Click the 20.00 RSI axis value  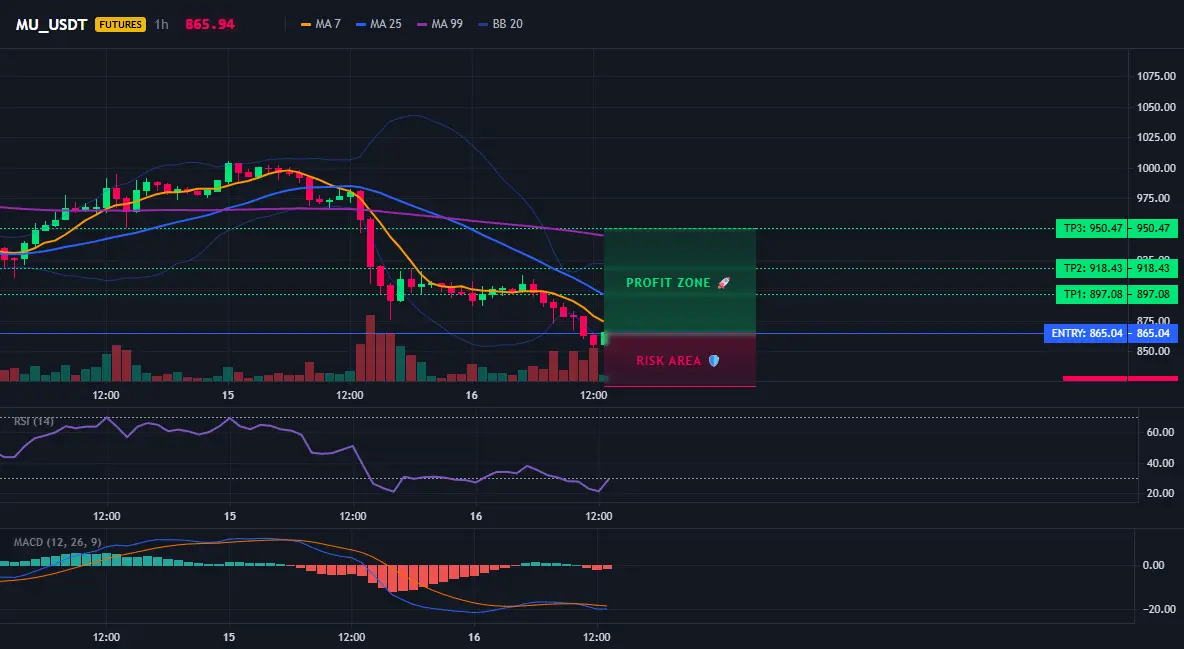pyautogui.click(x=1160, y=493)
